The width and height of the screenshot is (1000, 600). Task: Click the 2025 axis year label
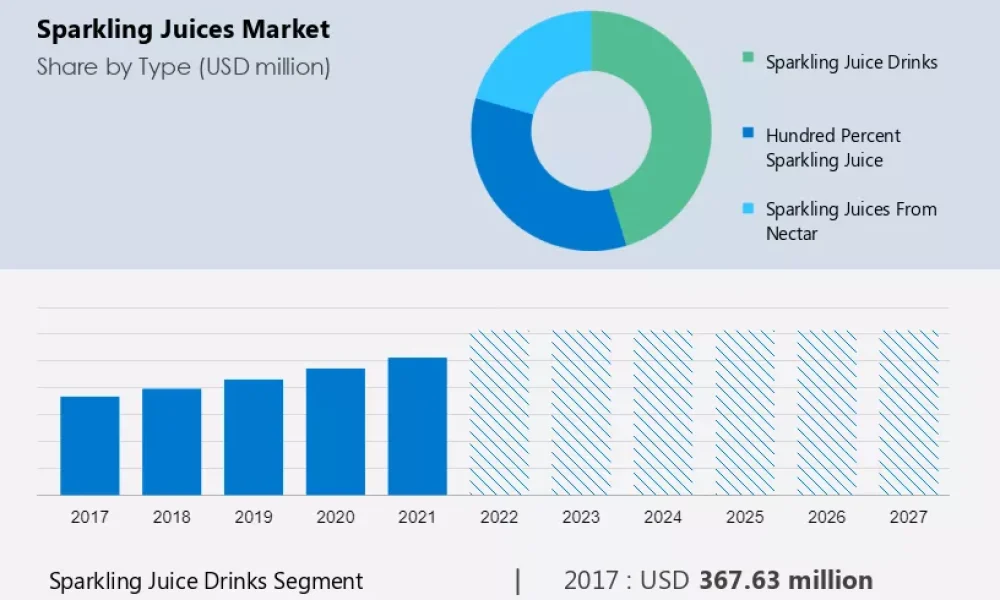(745, 516)
